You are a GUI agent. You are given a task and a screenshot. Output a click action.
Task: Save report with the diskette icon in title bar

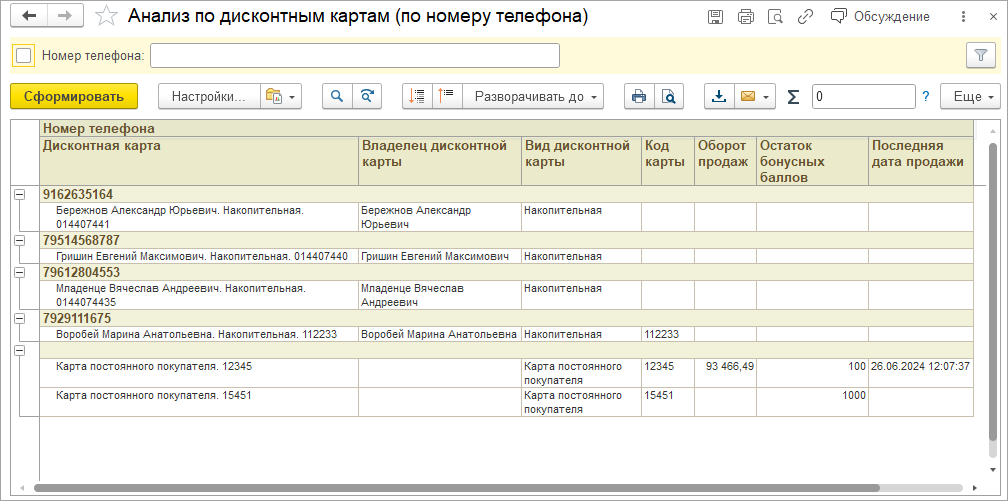click(714, 17)
